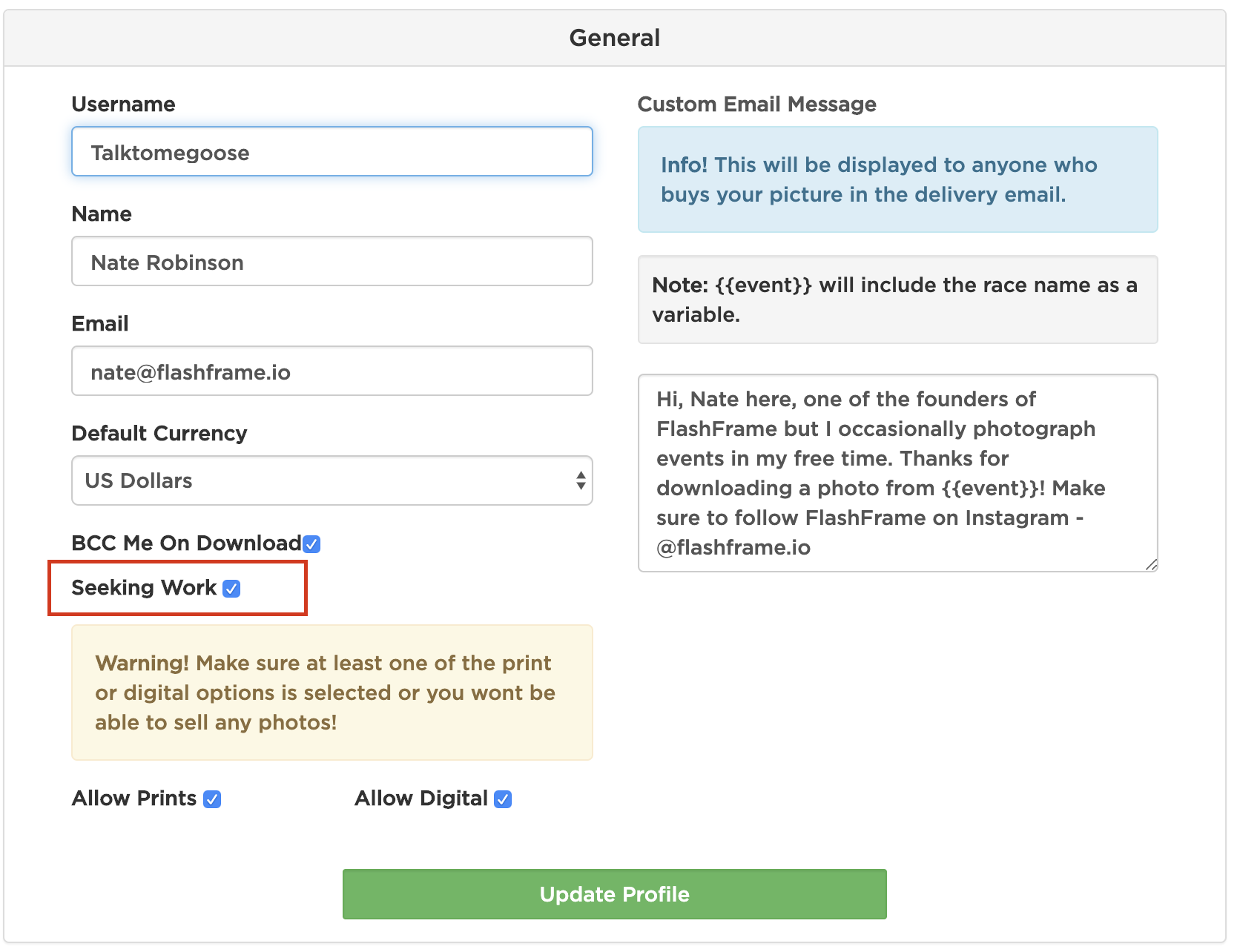Focus the Name field containing Nate Robinson
The width and height of the screenshot is (1240, 952).
(x=332, y=262)
